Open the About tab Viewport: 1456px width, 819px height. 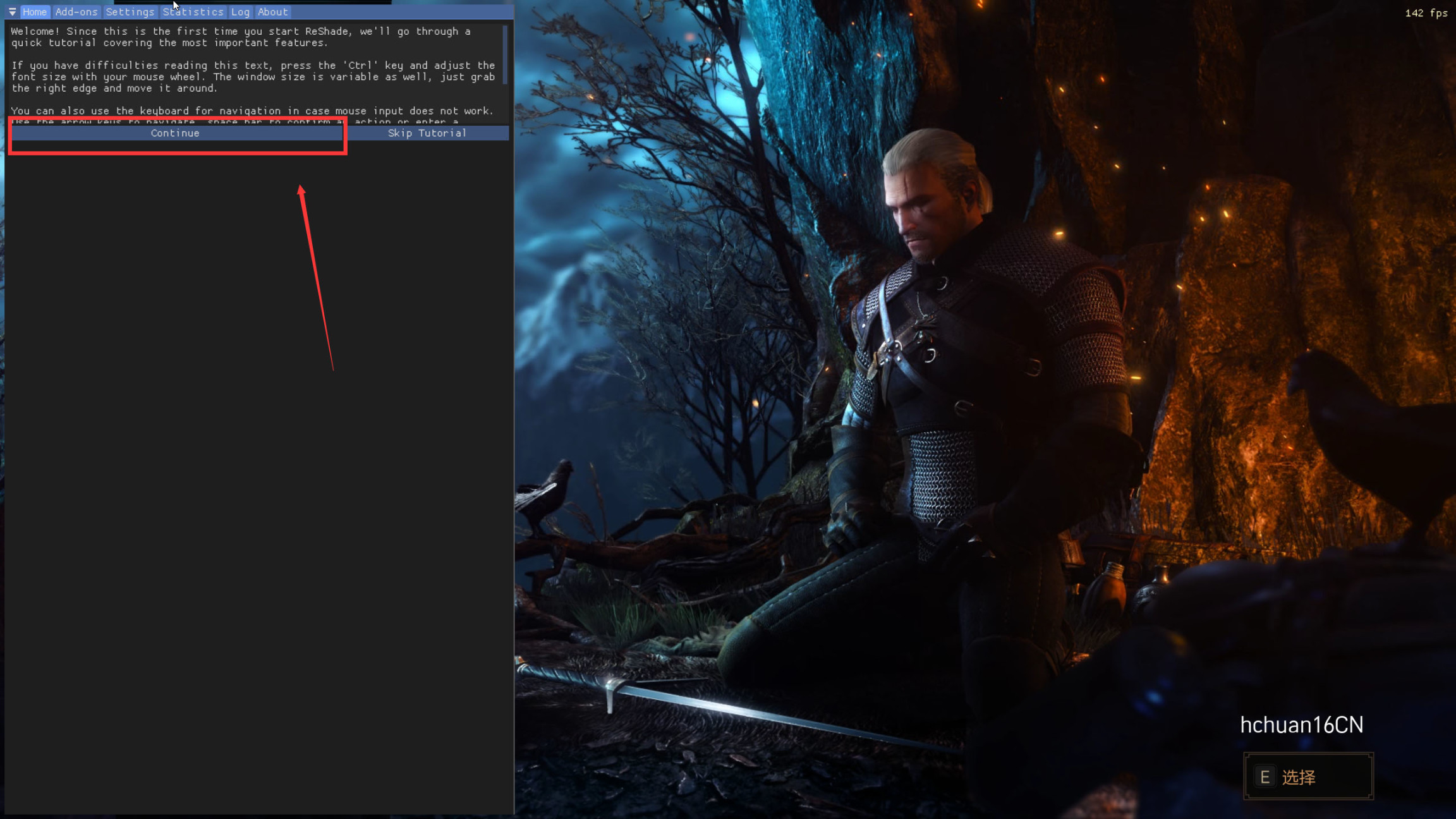click(x=272, y=11)
